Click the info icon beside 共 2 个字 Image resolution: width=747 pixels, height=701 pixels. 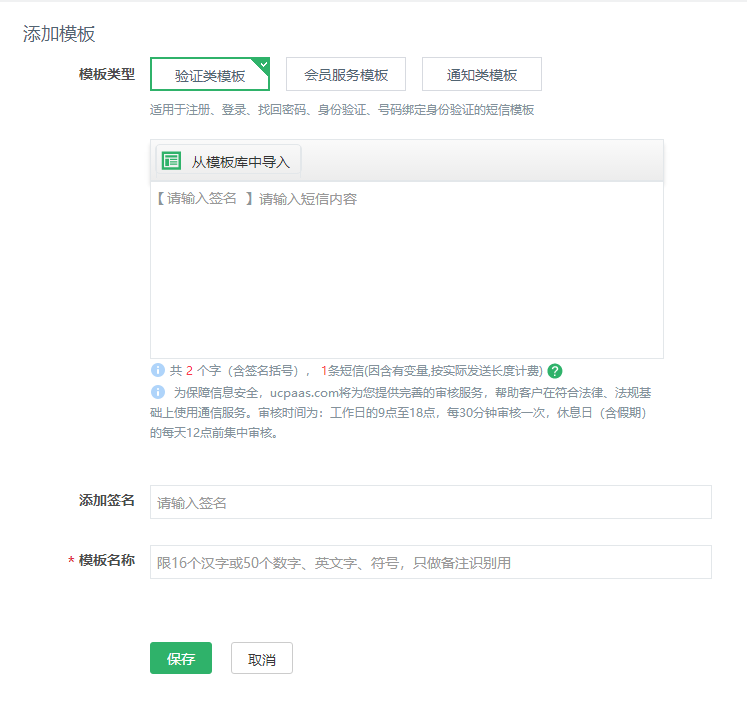pos(158,370)
